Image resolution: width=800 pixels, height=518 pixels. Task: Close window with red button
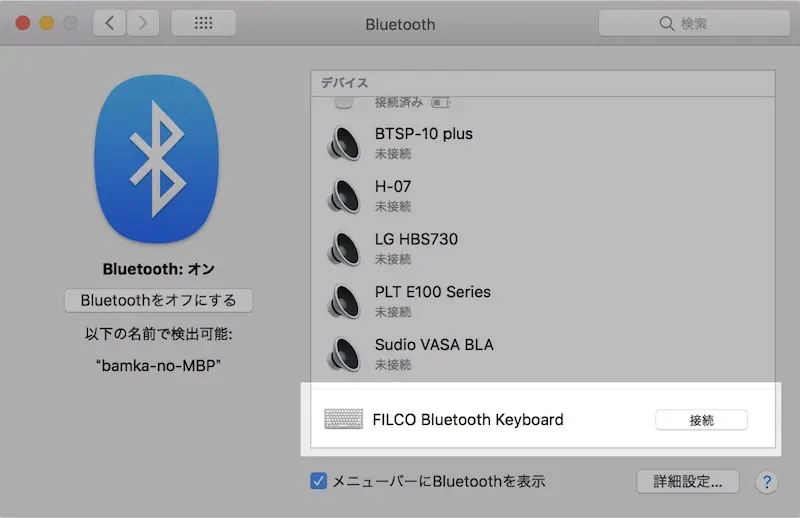point(23,23)
